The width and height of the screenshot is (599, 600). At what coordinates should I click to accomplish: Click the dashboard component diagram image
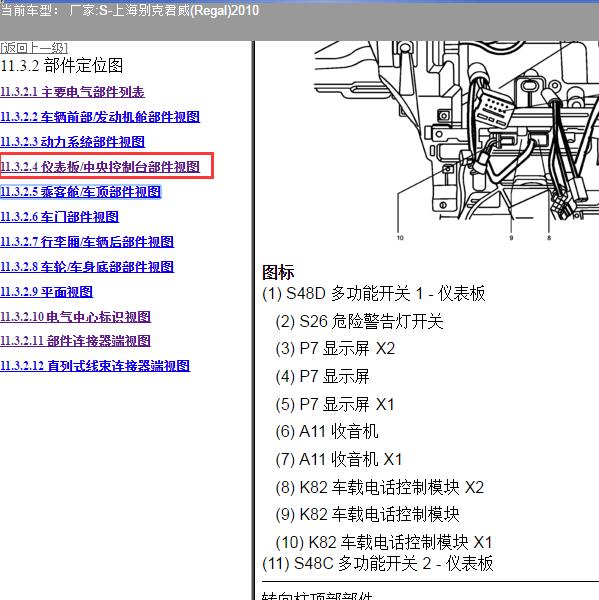(456, 142)
